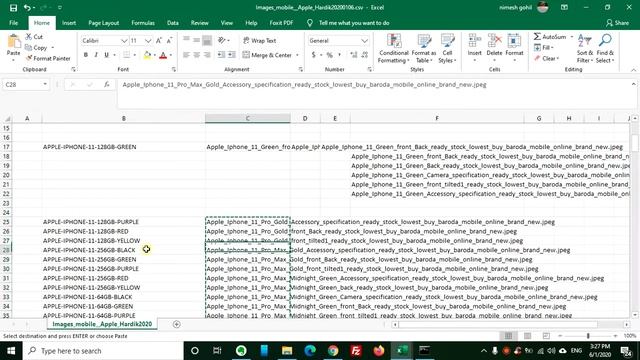Apply accounting dollar format
The width and height of the screenshot is (640, 360).
tap(313, 55)
